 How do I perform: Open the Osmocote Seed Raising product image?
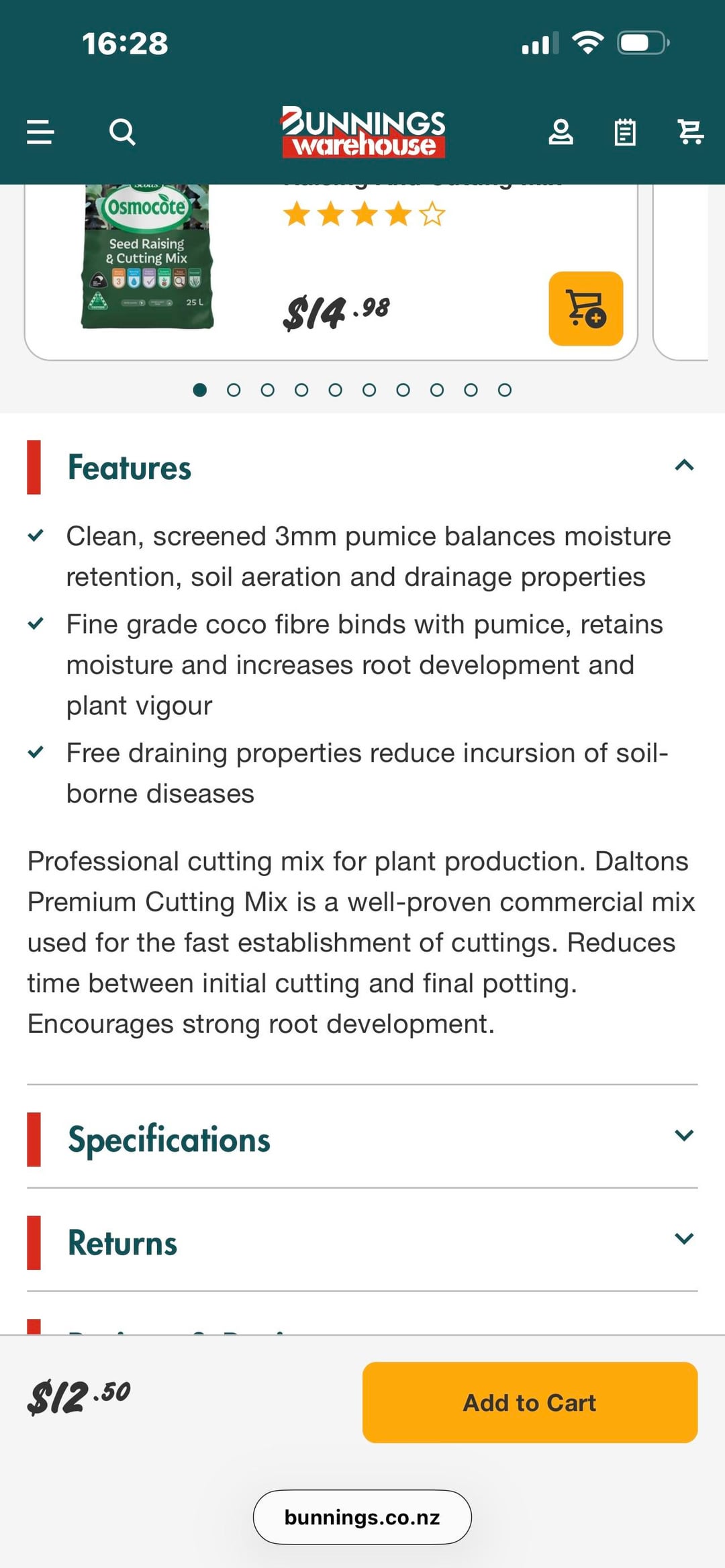pyautogui.click(x=147, y=257)
